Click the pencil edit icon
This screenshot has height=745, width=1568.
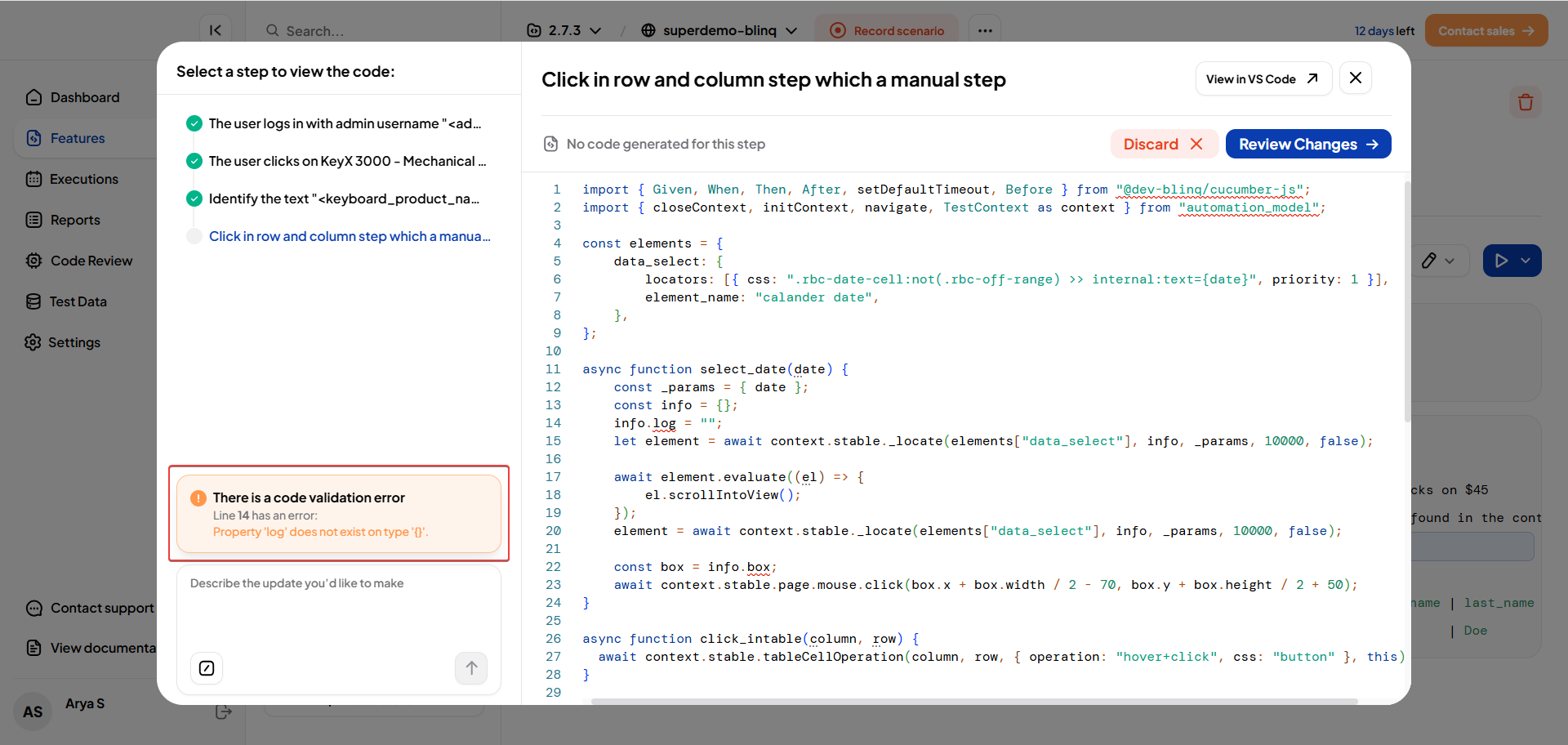coord(1429,261)
